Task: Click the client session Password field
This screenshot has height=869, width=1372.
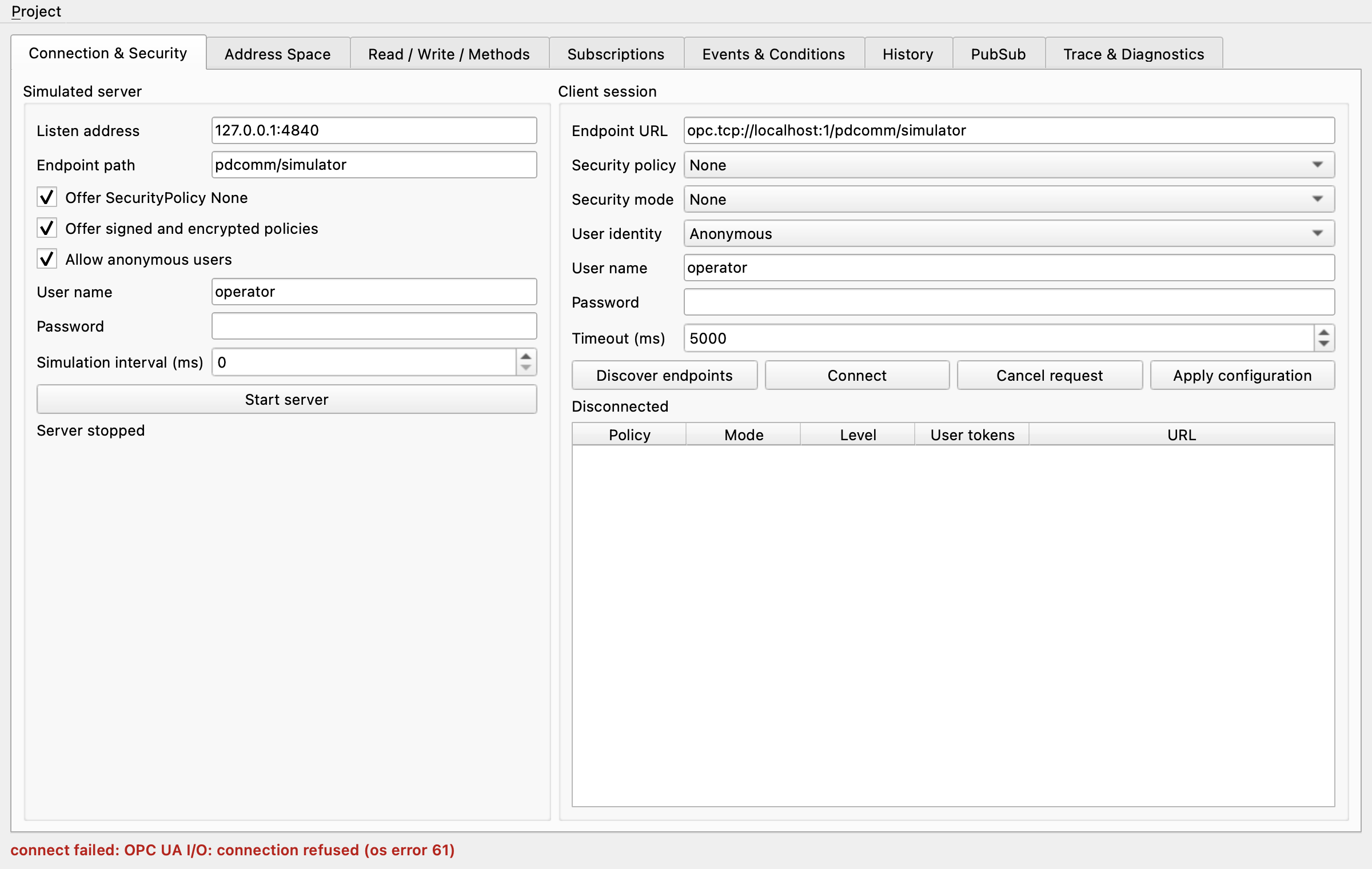Action: point(1009,302)
